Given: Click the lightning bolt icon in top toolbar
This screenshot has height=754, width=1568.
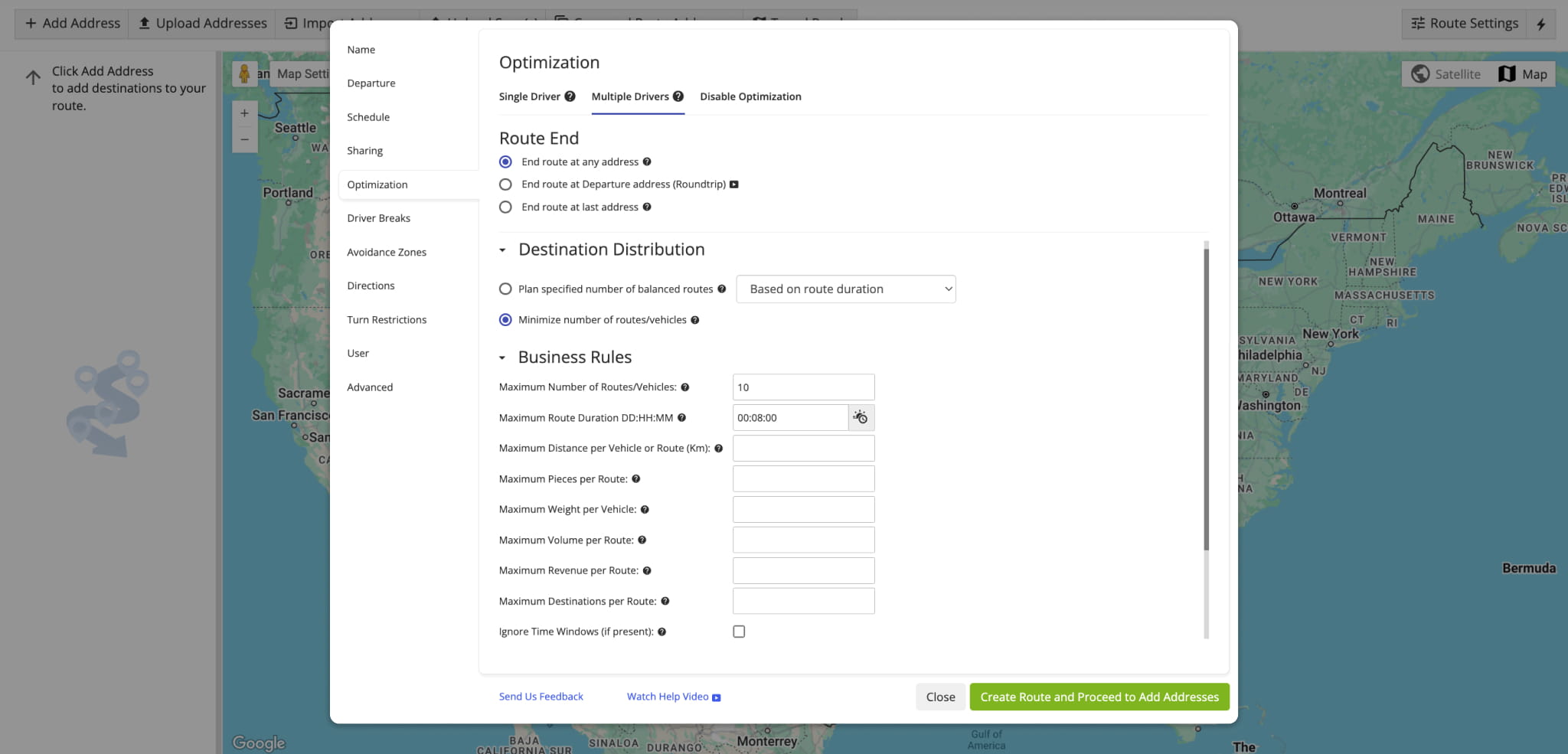Looking at the screenshot, I should (1540, 24).
